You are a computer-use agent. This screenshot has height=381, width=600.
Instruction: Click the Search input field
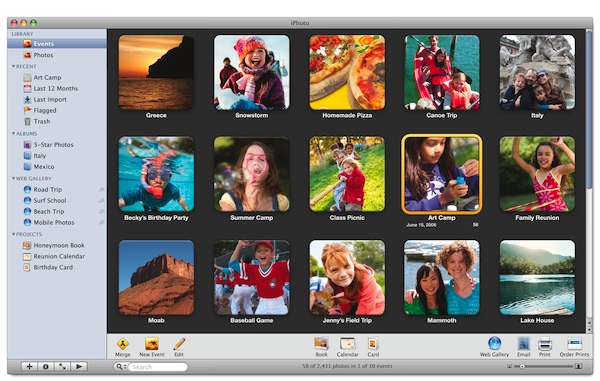[x=157, y=367]
